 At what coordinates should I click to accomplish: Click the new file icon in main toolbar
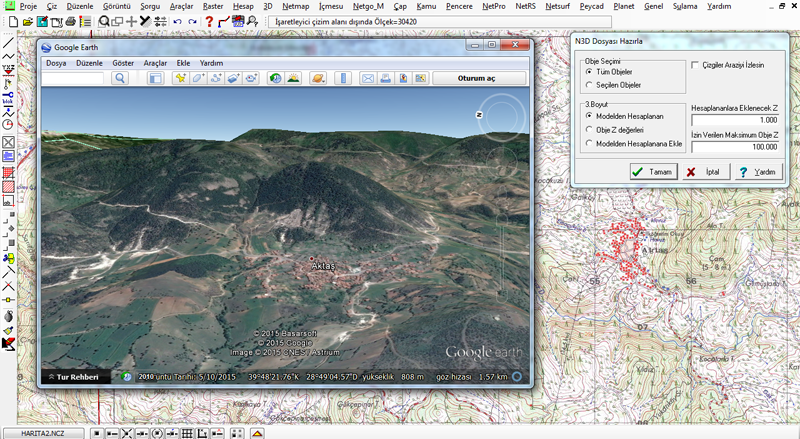click(x=13, y=21)
